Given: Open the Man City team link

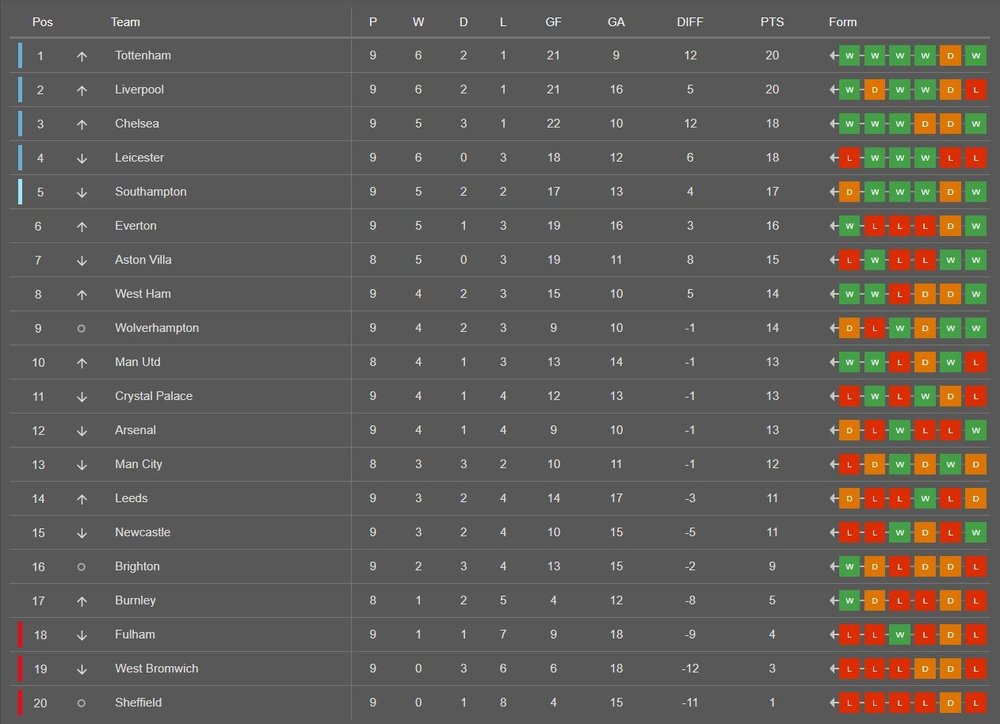Looking at the screenshot, I should point(138,464).
